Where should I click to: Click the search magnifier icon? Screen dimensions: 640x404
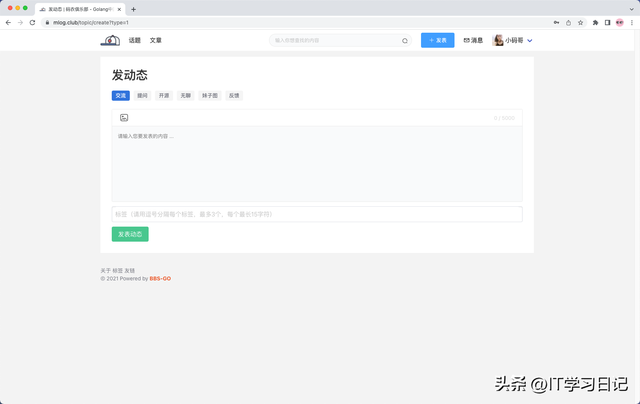(x=404, y=40)
